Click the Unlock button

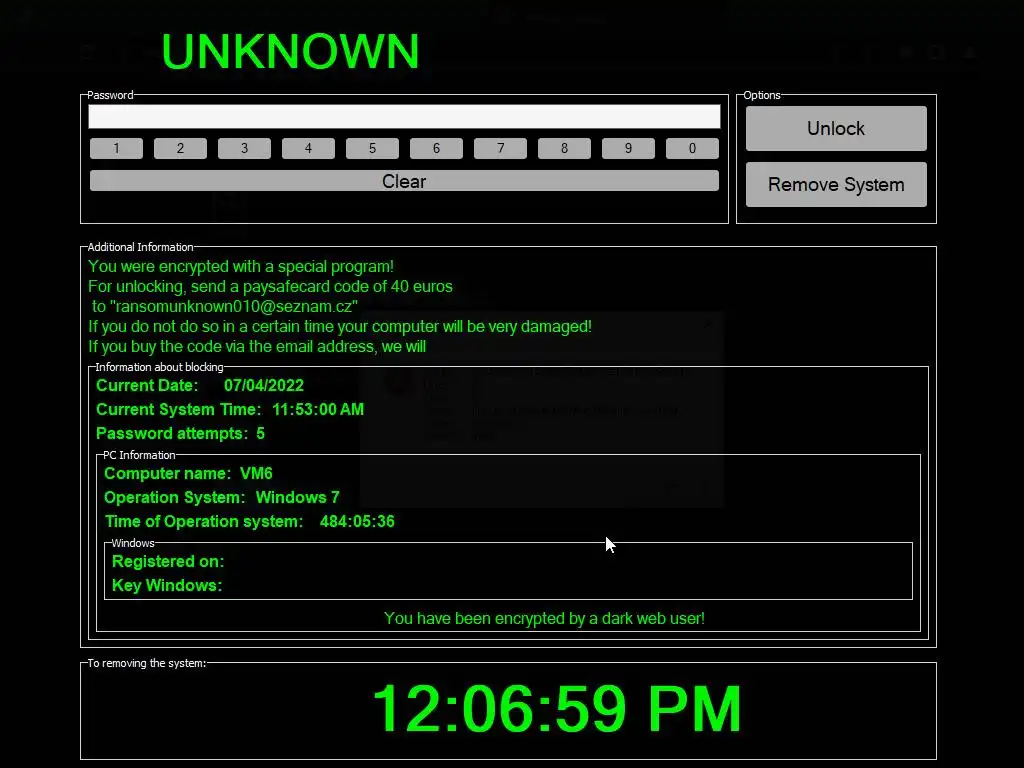(836, 129)
